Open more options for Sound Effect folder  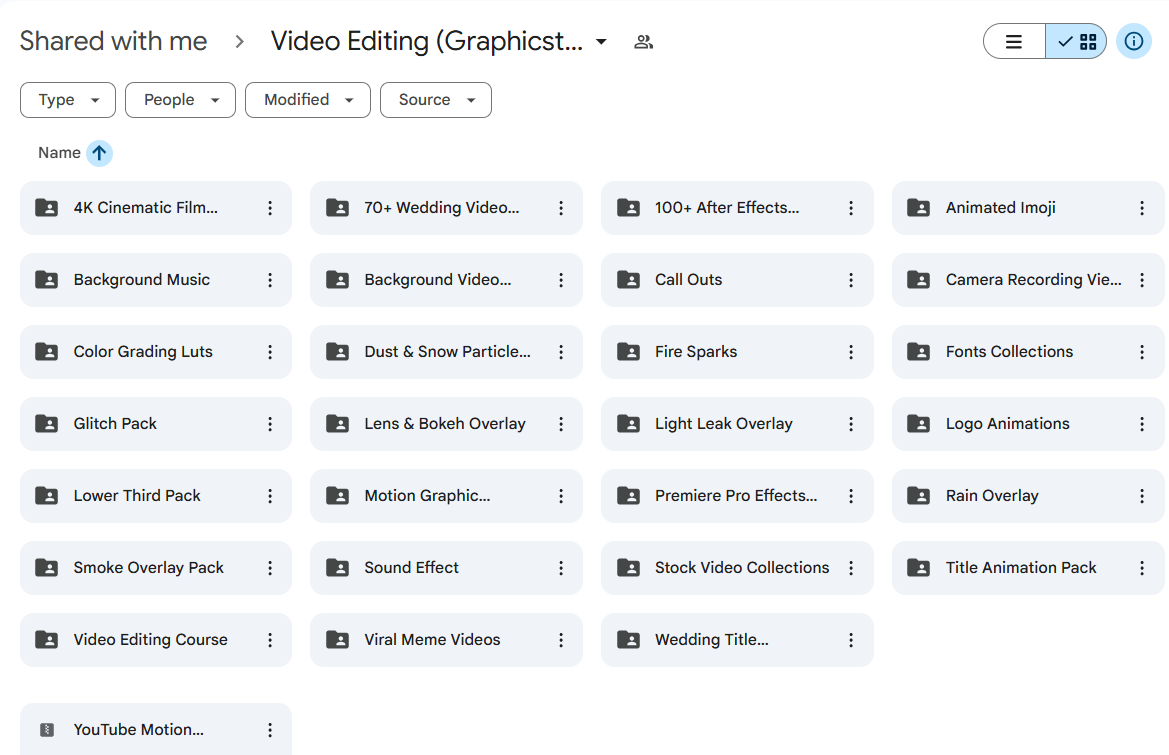[561, 568]
